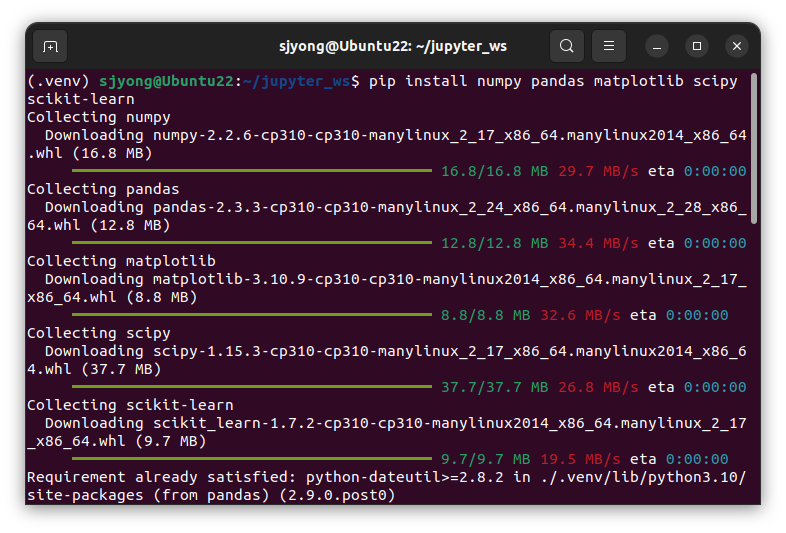Click the 'pip install' command text
The image size is (786, 533).
point(418,81)
